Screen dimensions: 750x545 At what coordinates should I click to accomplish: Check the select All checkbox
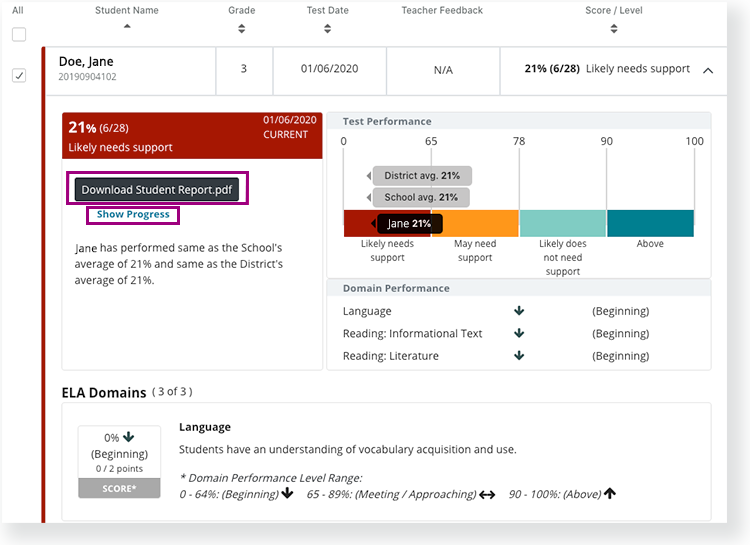19,34
